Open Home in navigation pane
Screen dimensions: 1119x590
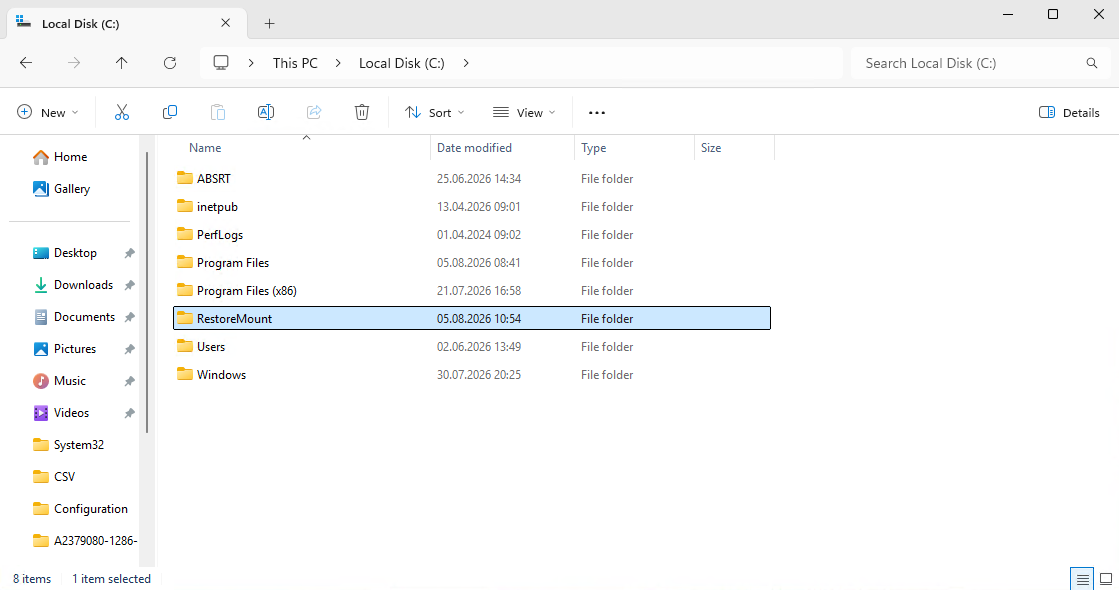tap(71, 157)
